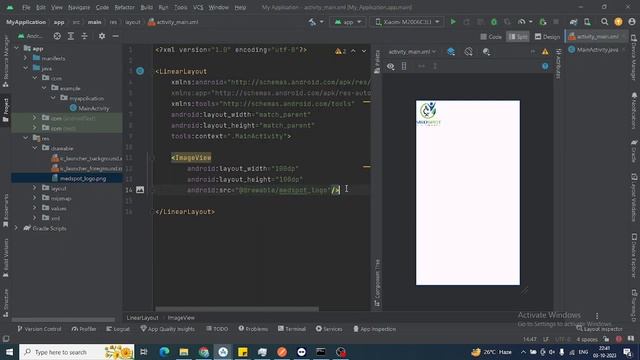Expand Gradle Scripts node
Image resolution: width=640 pixels, height=360 pixels.
click(17, 228)
